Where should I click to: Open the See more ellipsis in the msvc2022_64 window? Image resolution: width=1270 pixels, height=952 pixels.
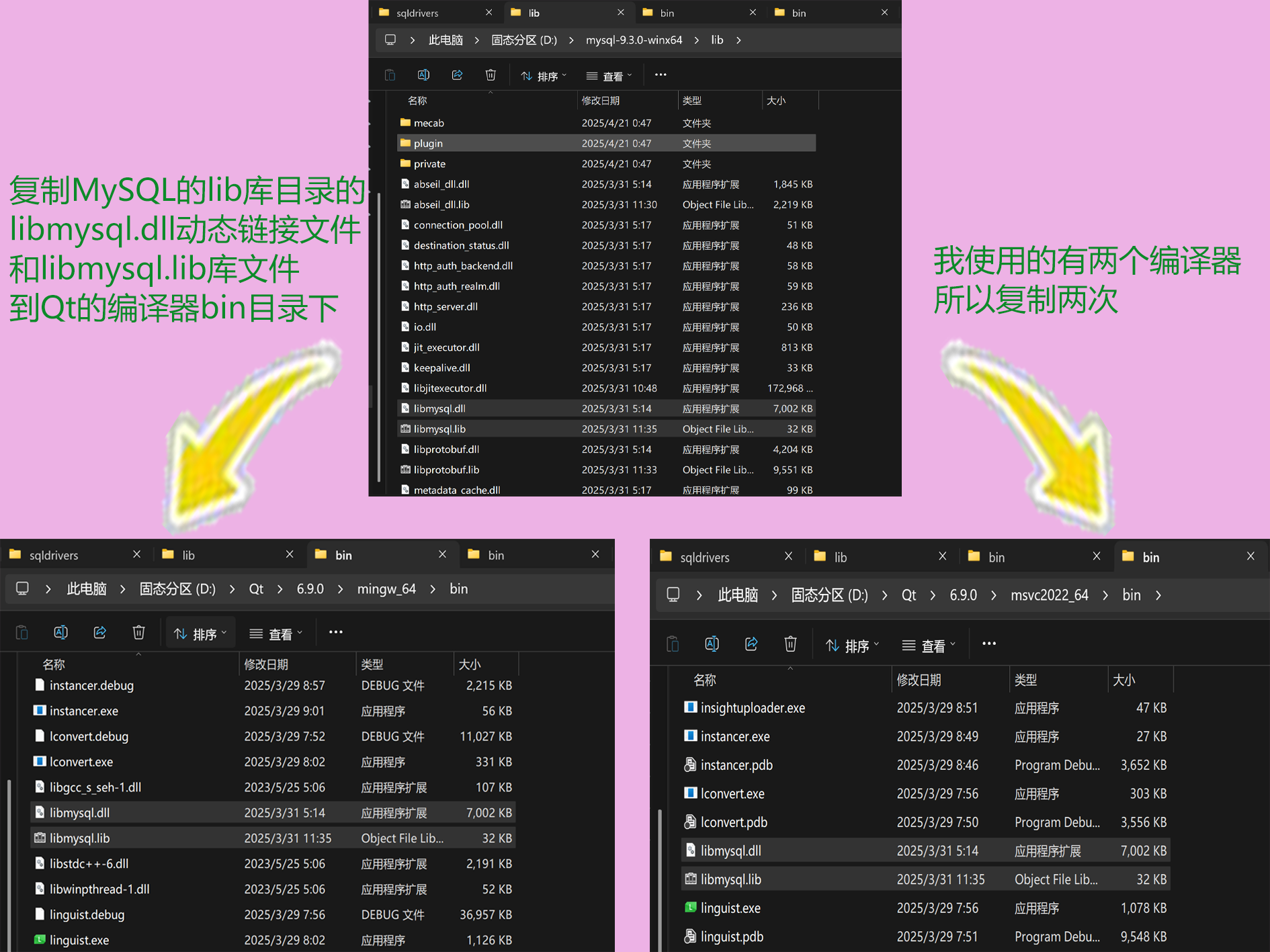click(988, 644)
